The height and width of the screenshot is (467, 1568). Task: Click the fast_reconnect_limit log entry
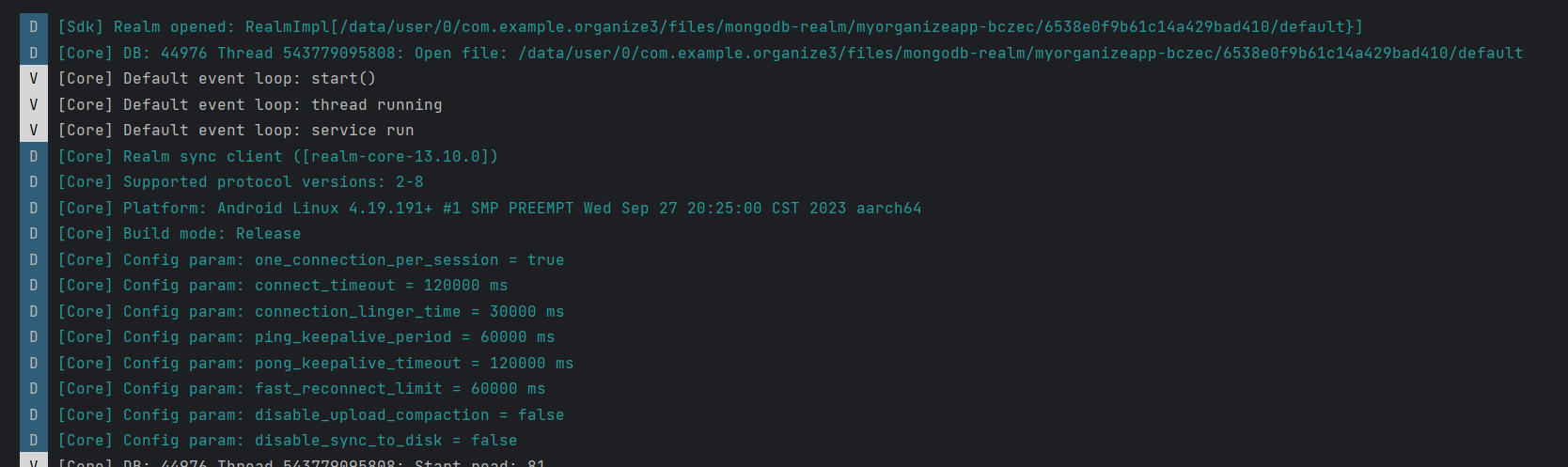302,389
